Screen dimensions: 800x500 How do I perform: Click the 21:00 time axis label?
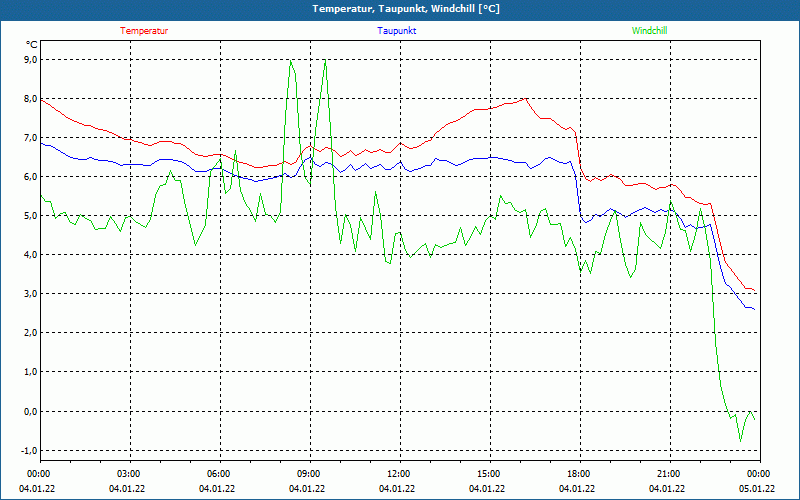[x=669, y=474]
